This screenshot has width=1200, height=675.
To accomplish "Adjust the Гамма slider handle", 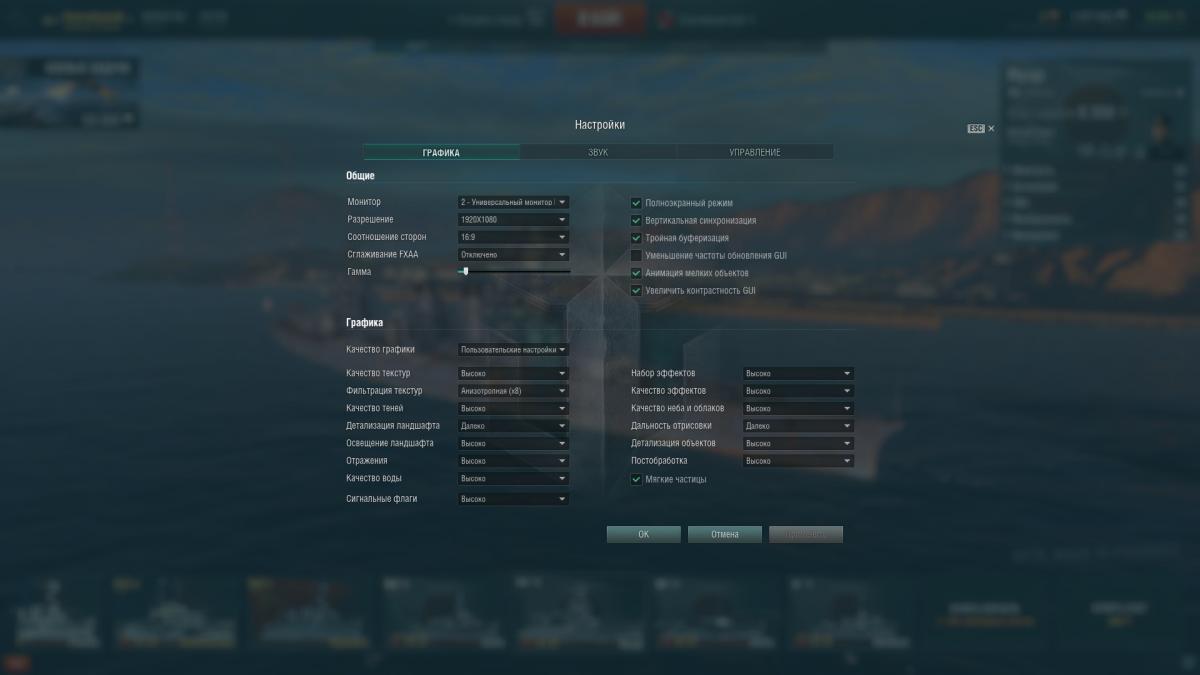I will (465, 271).
